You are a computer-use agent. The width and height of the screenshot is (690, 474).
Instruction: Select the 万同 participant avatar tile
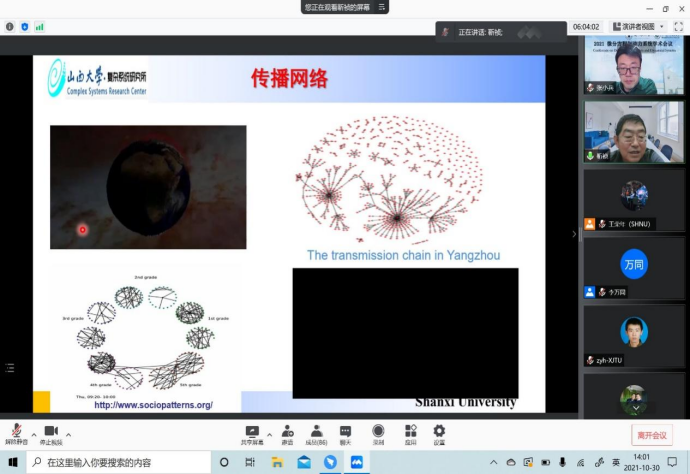[x=634, y=265]
